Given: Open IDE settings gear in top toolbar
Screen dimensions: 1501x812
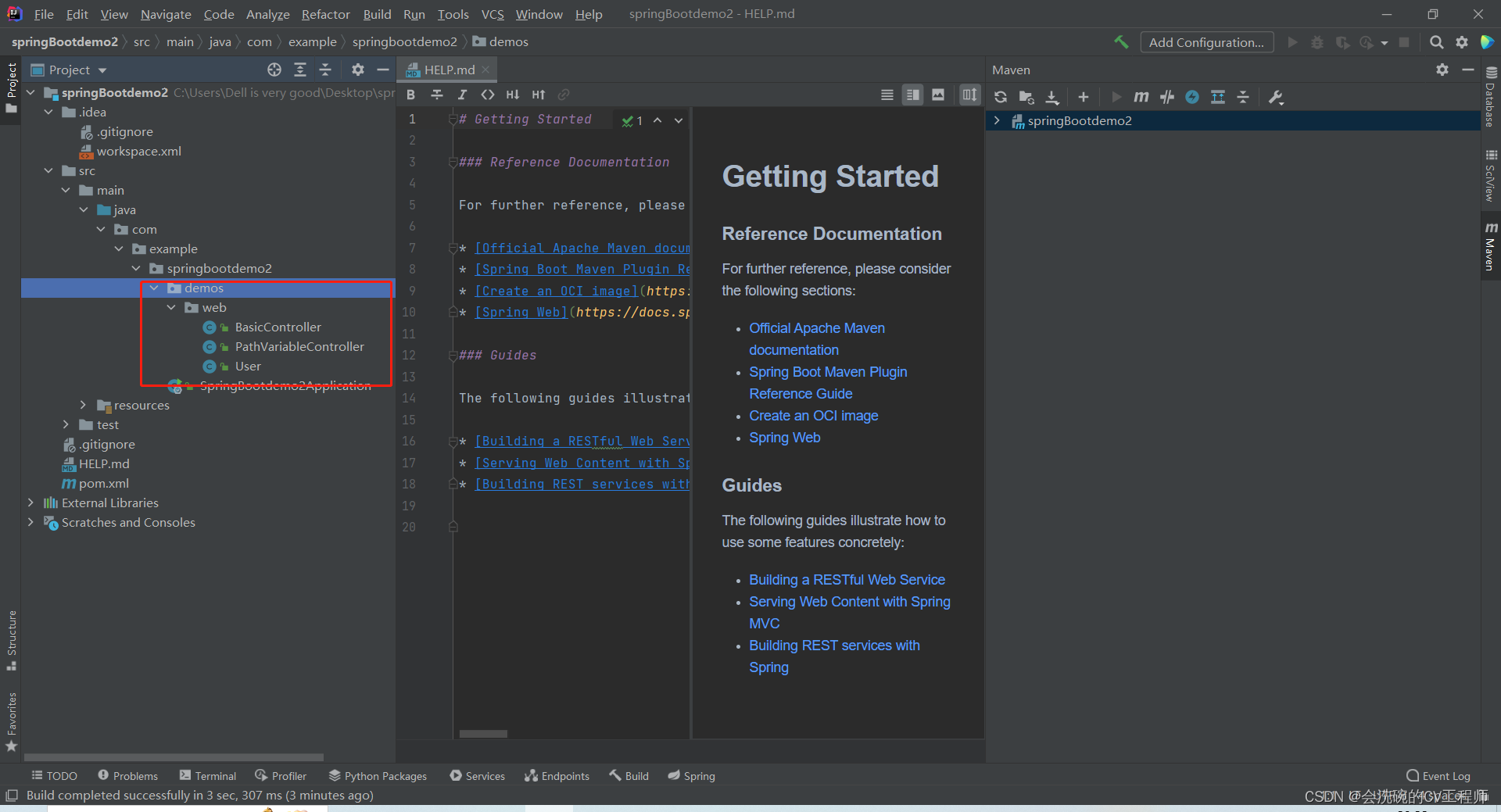Looking at the screenshot, I should [x=1462, y=42].
